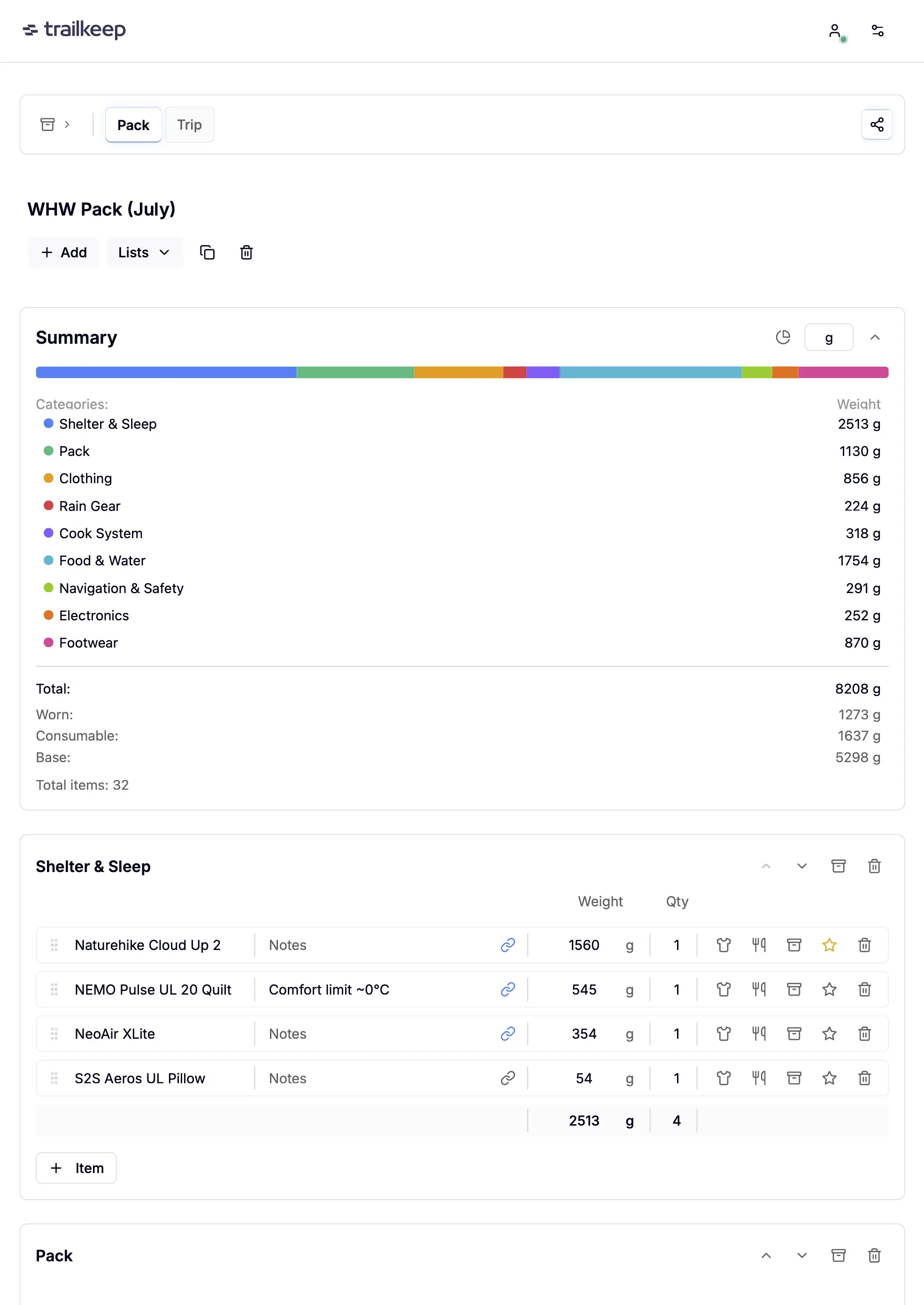
Task: Click the unit selector showing g
Action: pyautogui.click(x=828, y=337)
